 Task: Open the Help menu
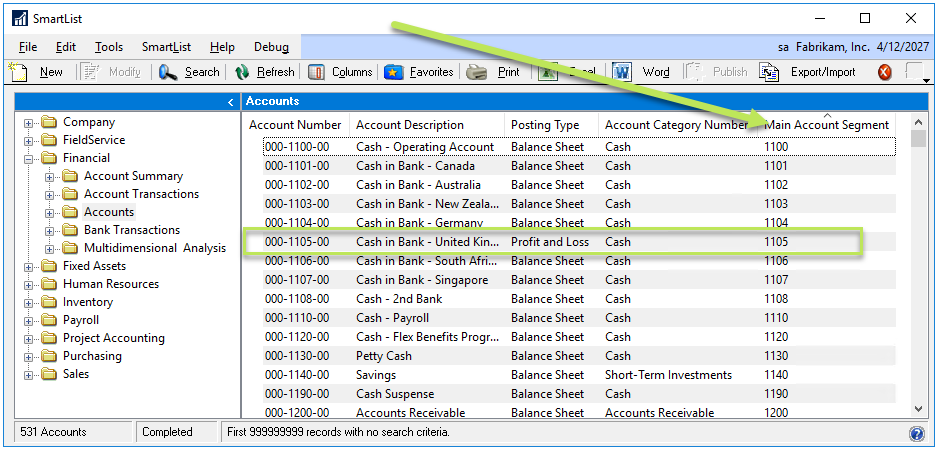pos(222,47)
